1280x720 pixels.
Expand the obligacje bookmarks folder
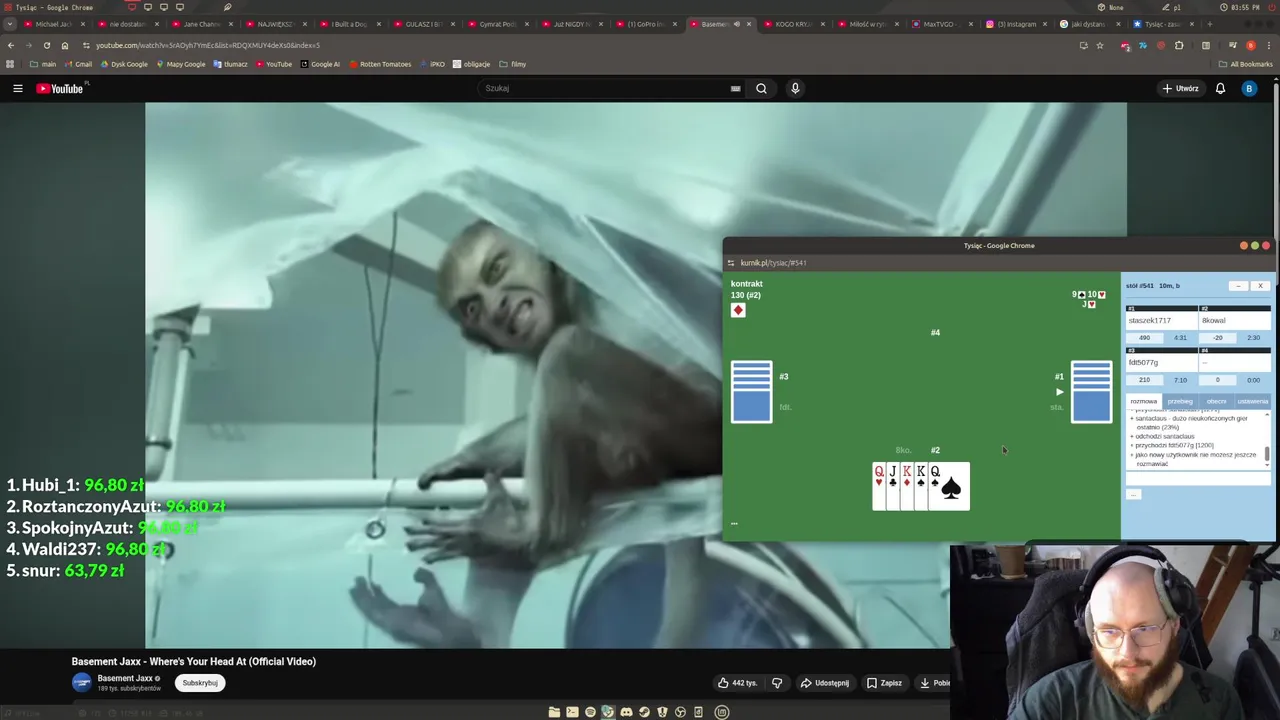(471, 64)
